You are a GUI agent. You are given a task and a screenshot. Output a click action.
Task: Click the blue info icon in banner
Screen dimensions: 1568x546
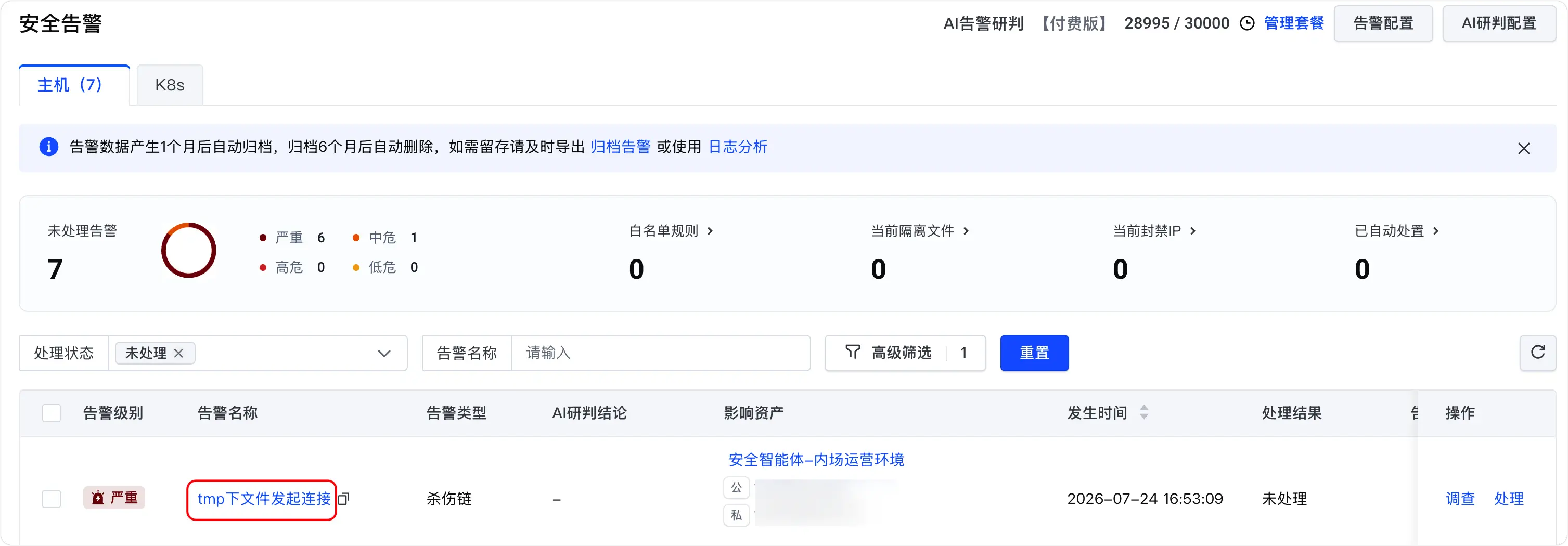coord(49,147)
